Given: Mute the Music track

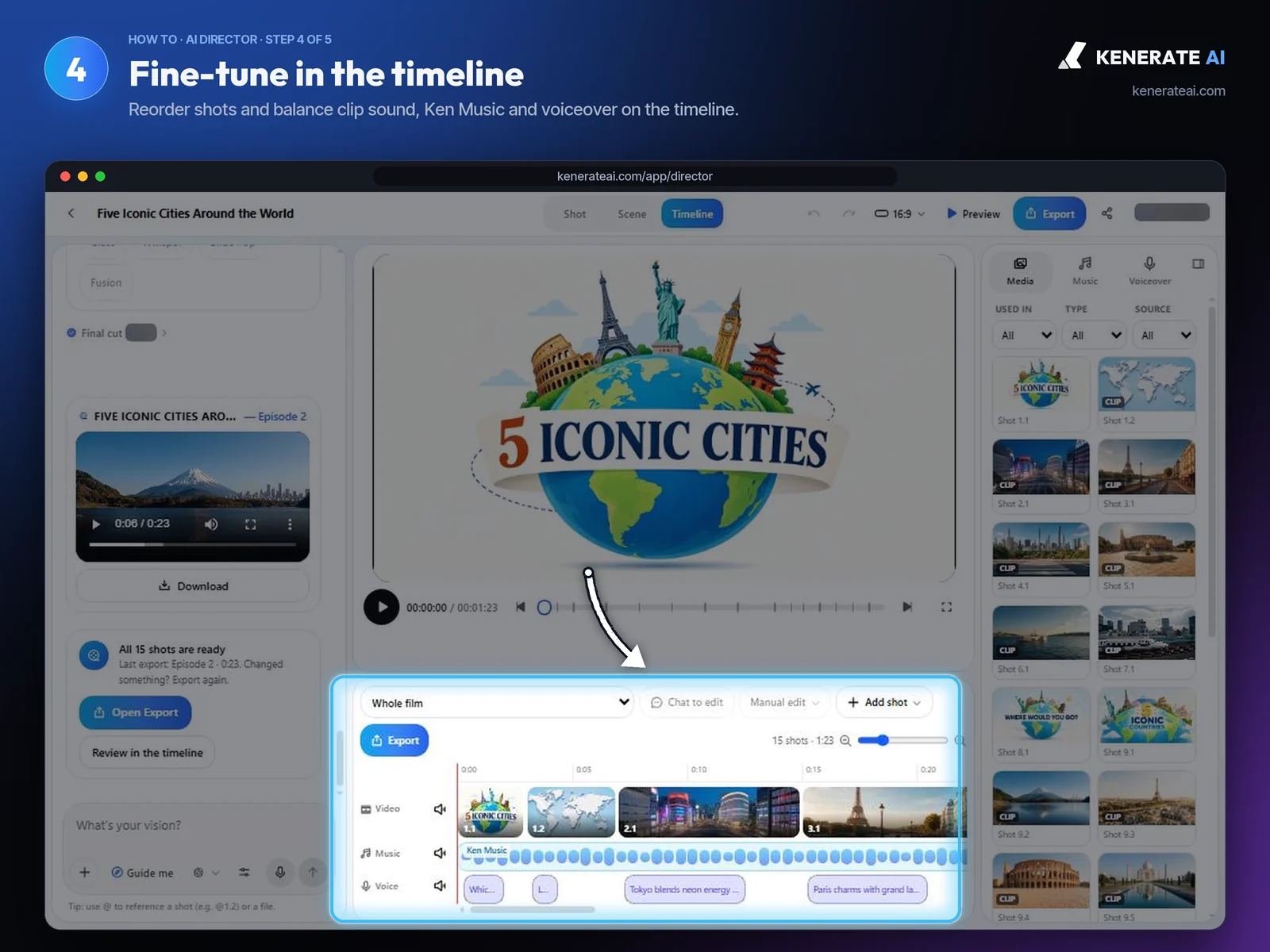Looking at the screenshot, I should 440,854.
